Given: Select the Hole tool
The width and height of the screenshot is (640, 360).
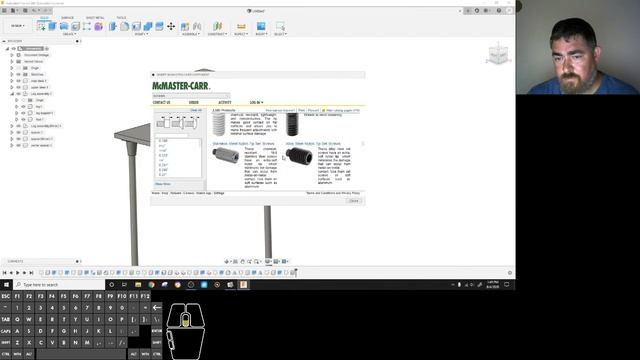Looking at the screenshot, I should pyautogui.click(x=76, y=27).
